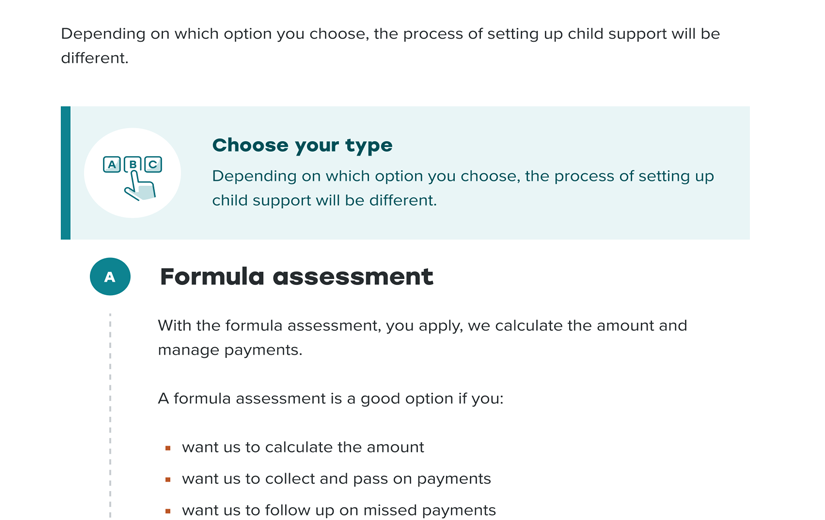Click 'A formula assessment is a good option' line
This screenshot has height=520, width=825.
pyautogui.click(x=330, y=398)
